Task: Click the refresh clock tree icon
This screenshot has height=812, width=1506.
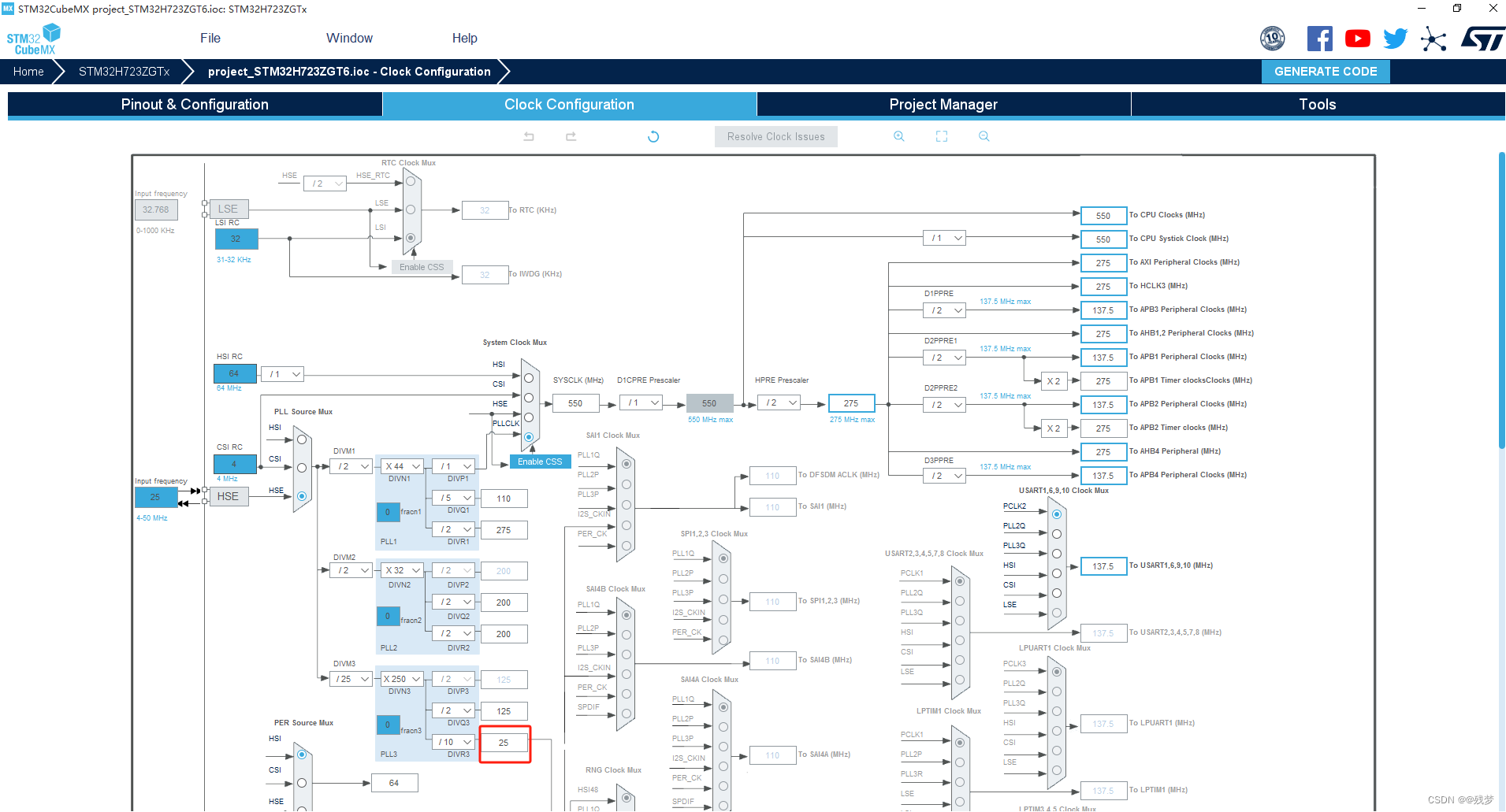Action: 653,136
